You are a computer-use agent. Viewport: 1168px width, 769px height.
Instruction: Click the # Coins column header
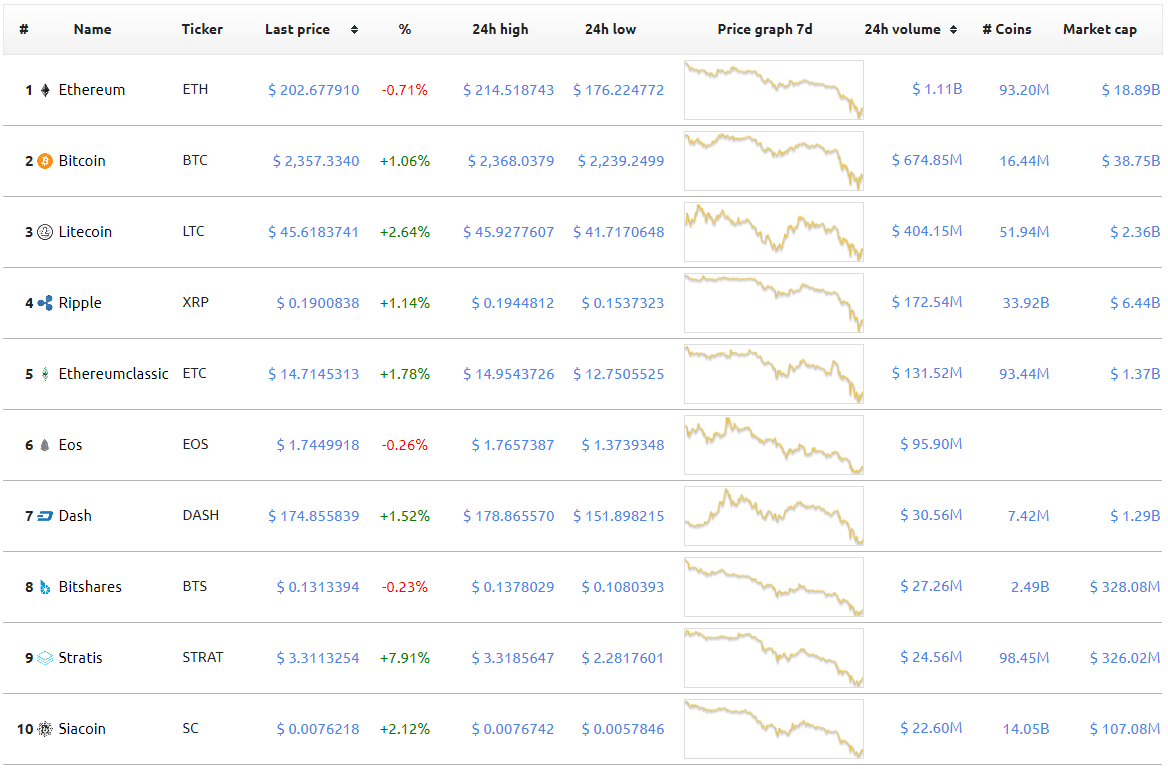[1007, 30]
